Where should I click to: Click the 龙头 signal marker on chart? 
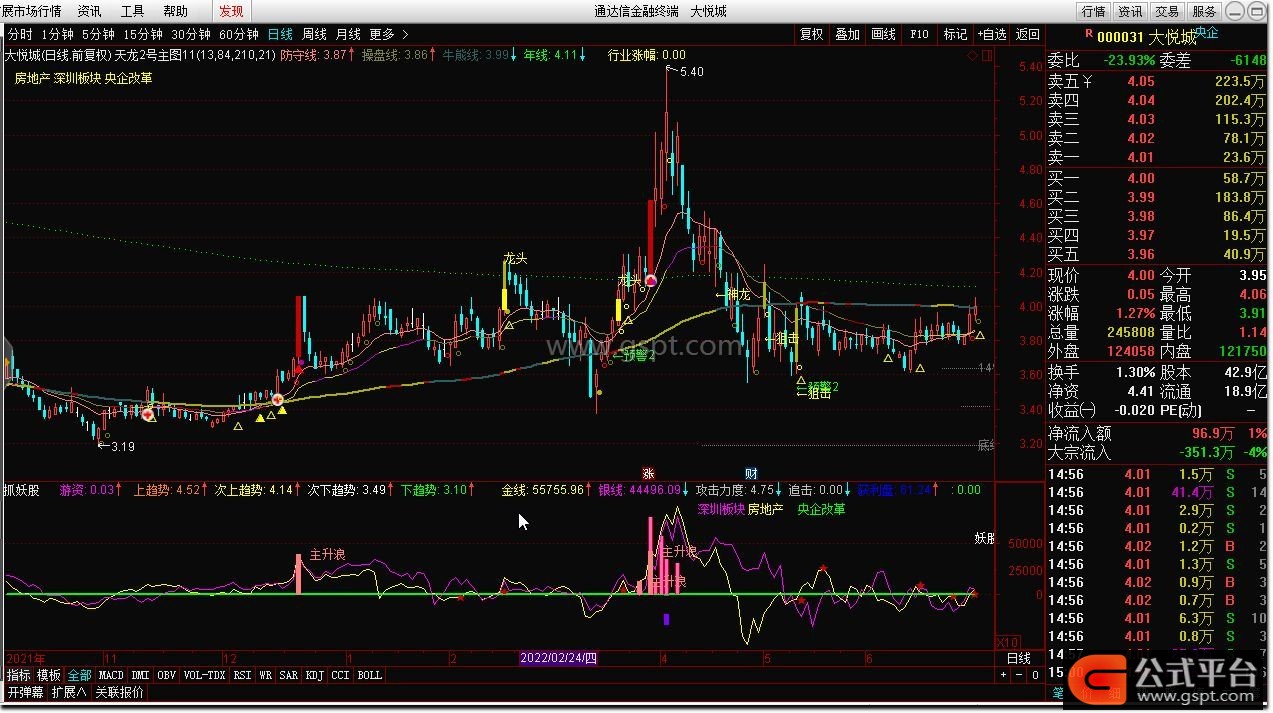tap(515, 258)
